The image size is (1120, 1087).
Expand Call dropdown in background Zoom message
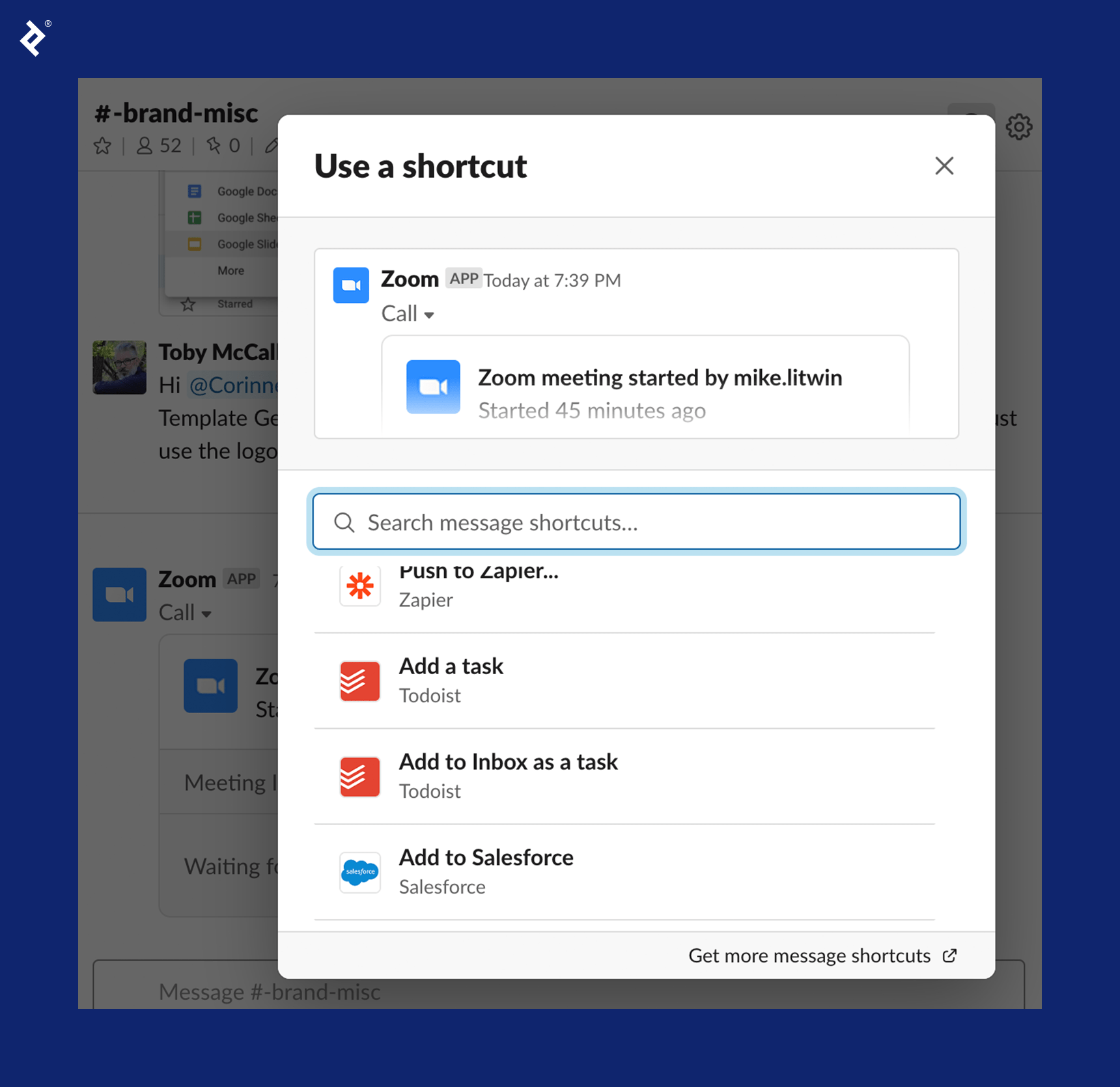click(185, 613)
